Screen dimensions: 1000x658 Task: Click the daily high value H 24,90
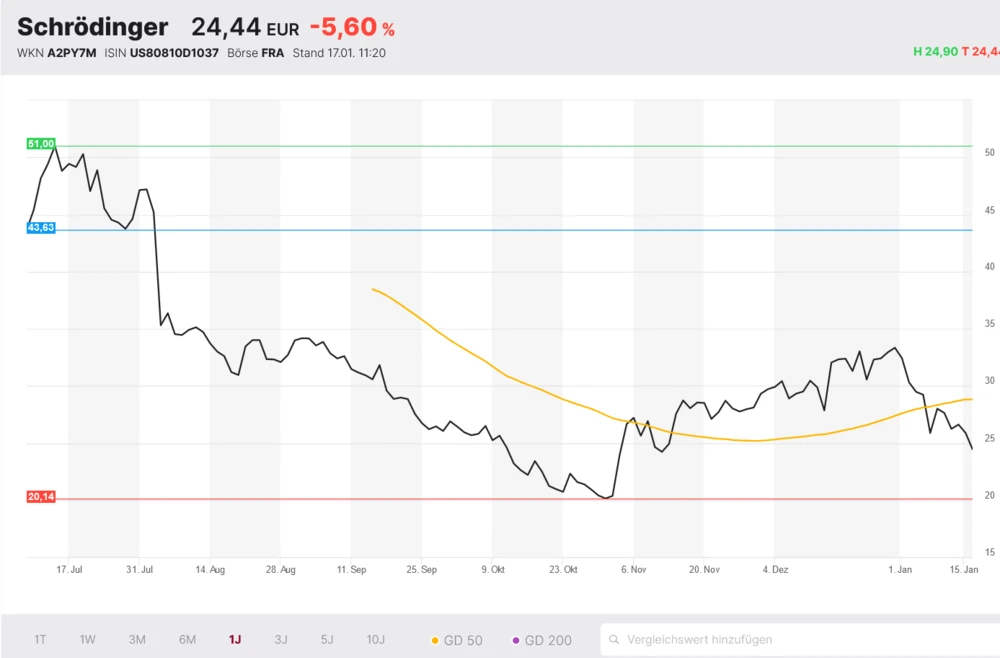pos(935,51)
